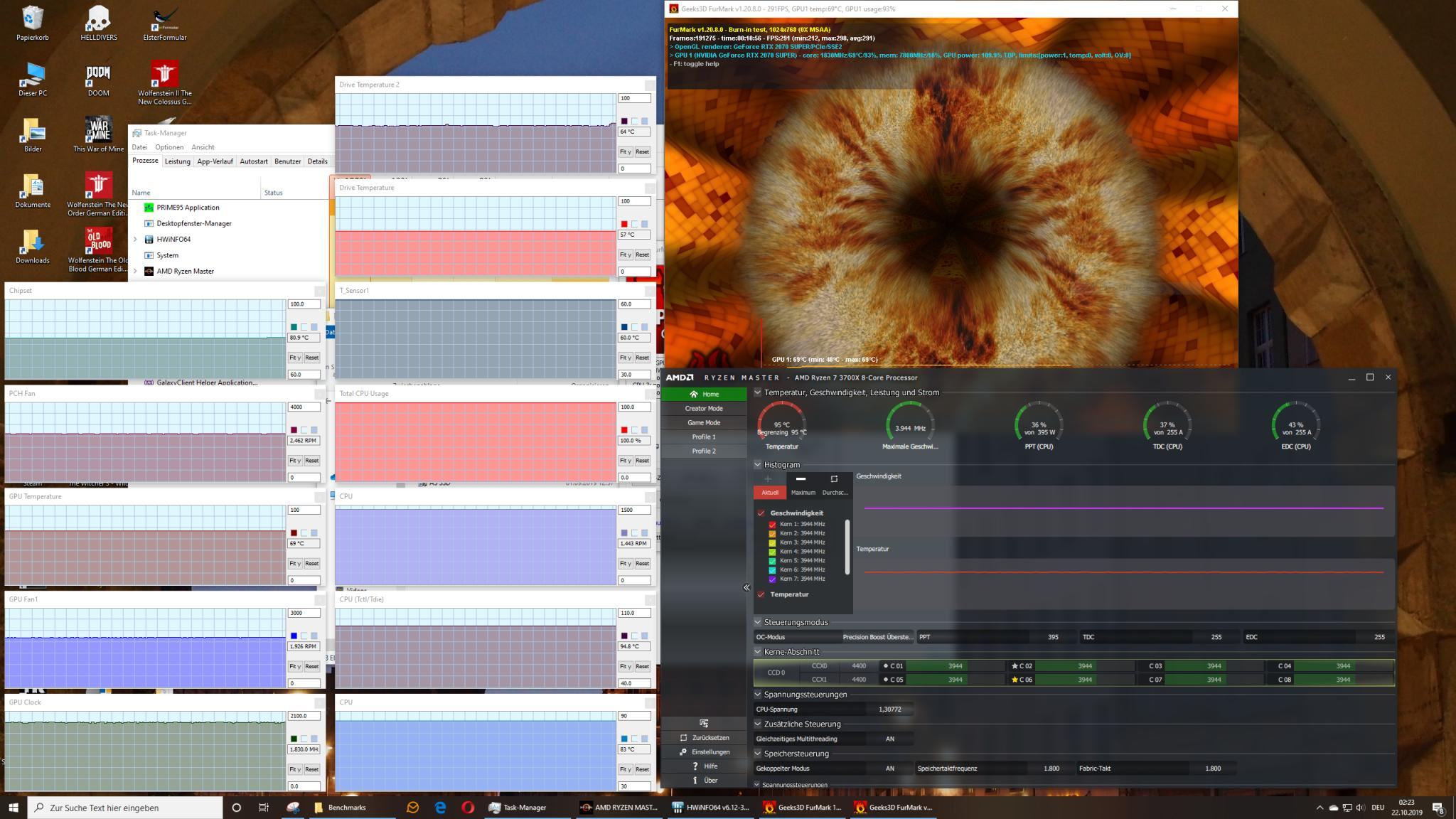Collapse the Temperatur, Geschwindigkeit, Leistung section
Image resolution: width=1456 pixels, height=819 pixels.
pos(758,392)
